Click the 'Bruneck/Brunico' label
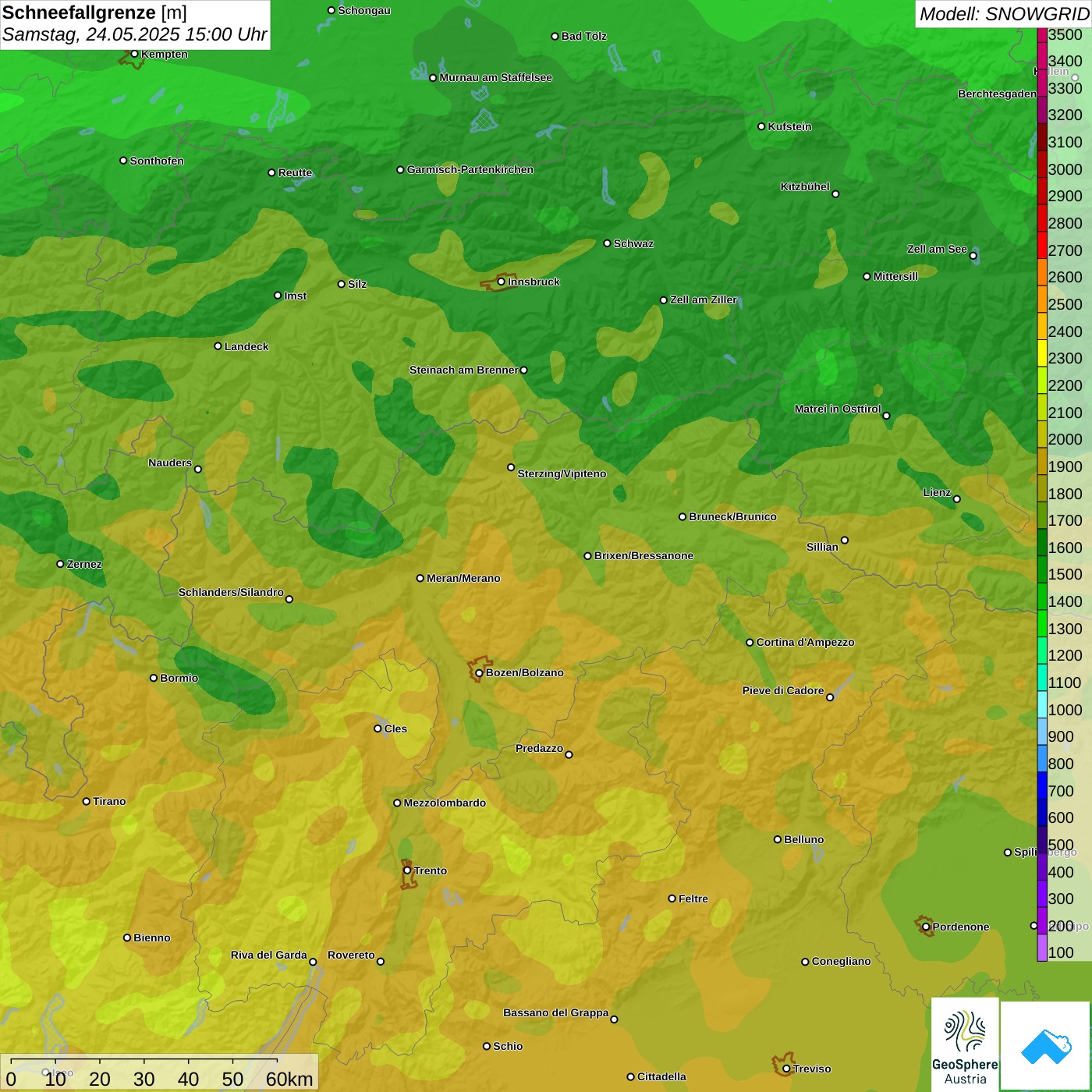This screenshot has height=1092, width=1092. (x=732, y=516)
